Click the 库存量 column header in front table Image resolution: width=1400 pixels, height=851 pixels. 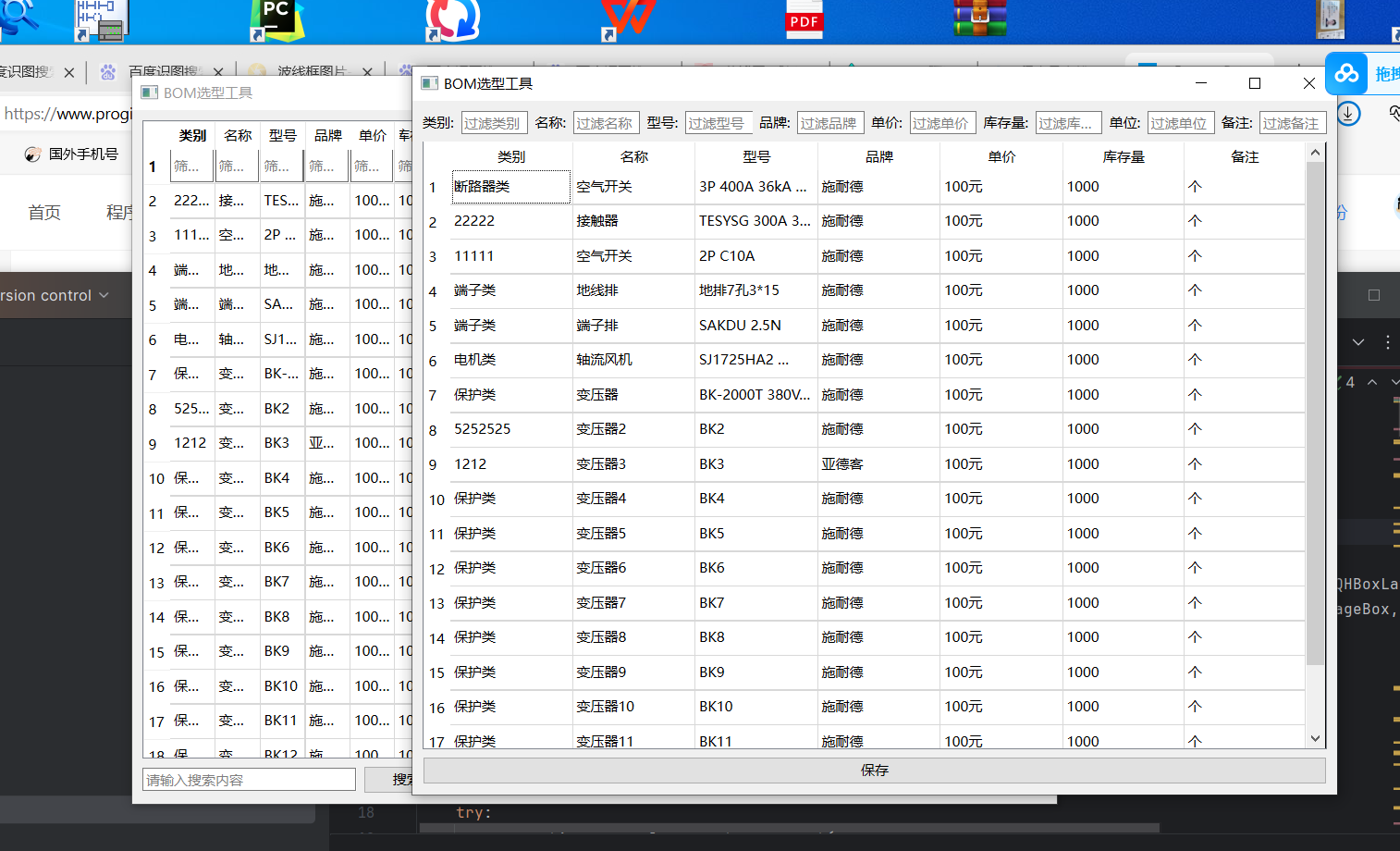coord(1124,157)
